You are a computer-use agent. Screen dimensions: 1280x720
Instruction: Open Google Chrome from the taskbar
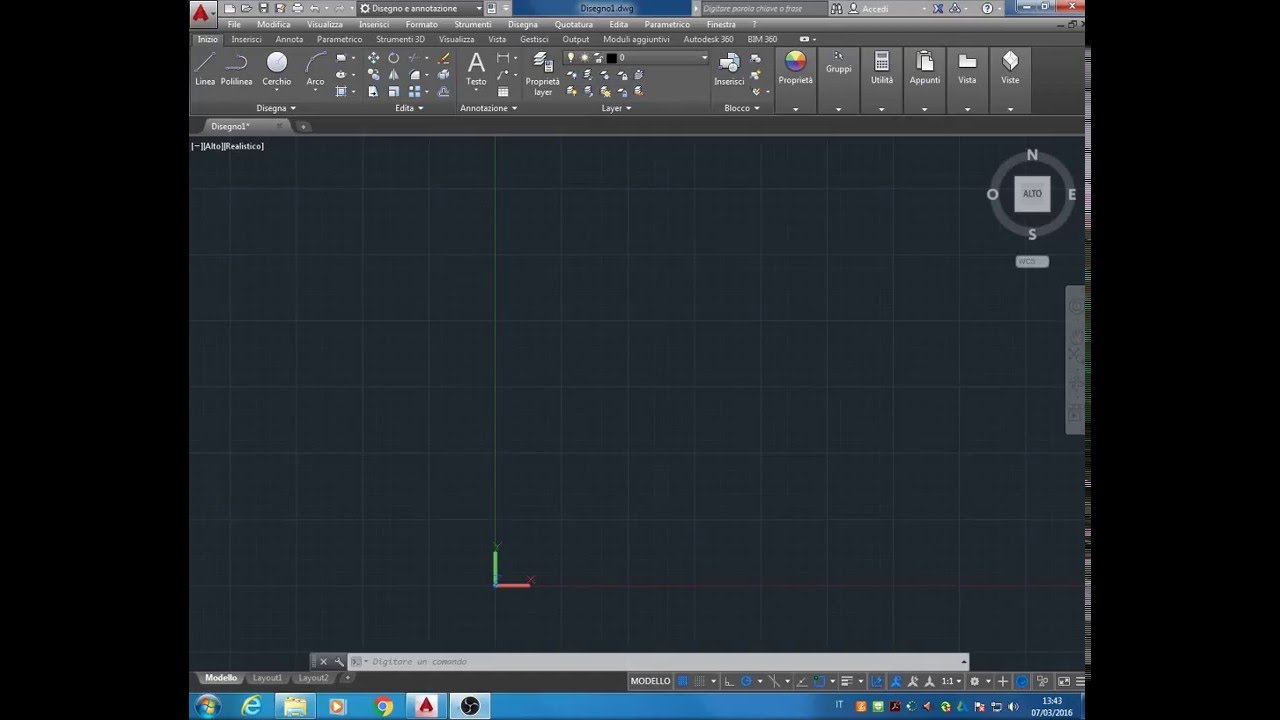pos(383,706)
